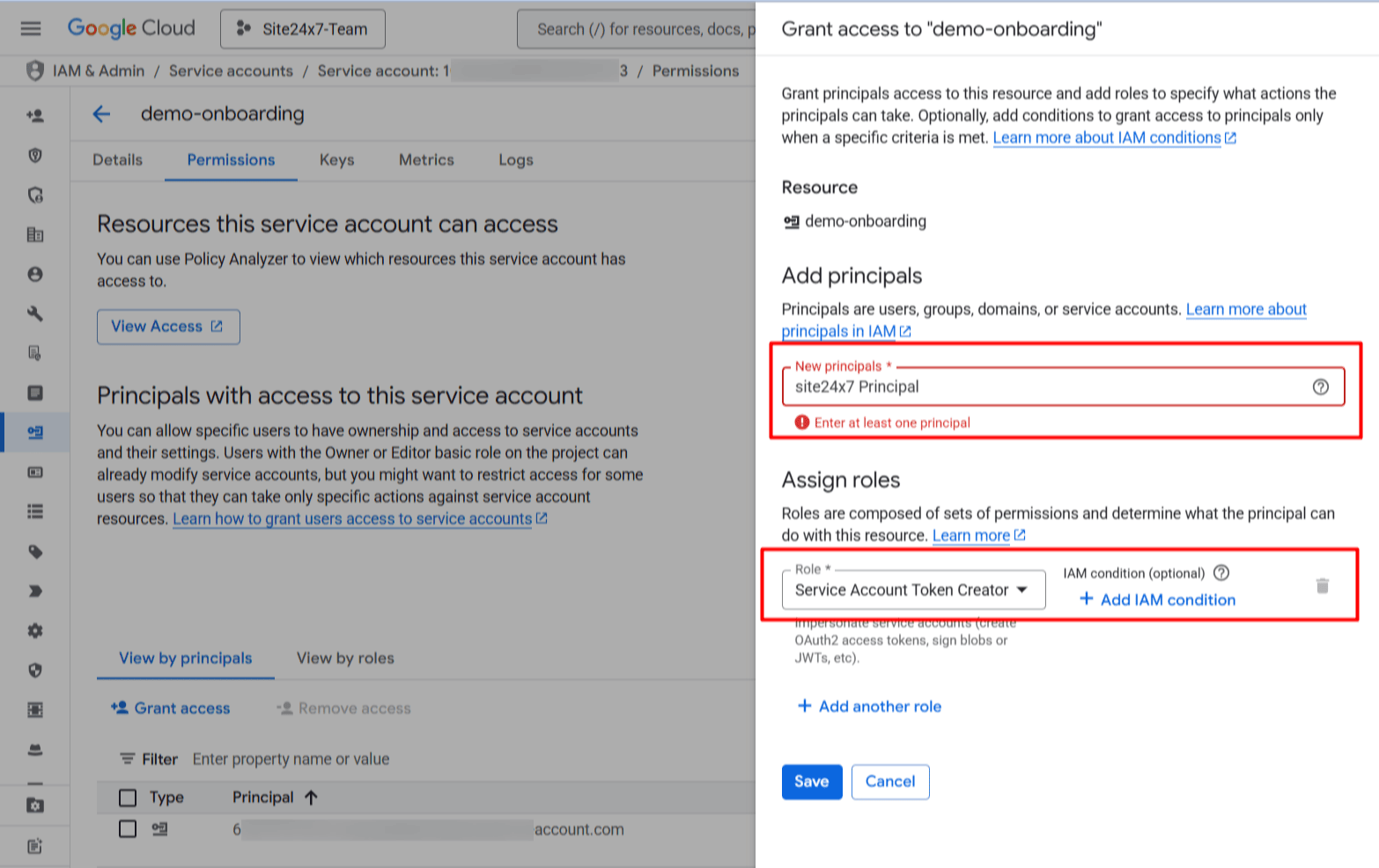Open the navigation hamburger menu
This screenshot has width=1379, height=868.
click(30, 28)
